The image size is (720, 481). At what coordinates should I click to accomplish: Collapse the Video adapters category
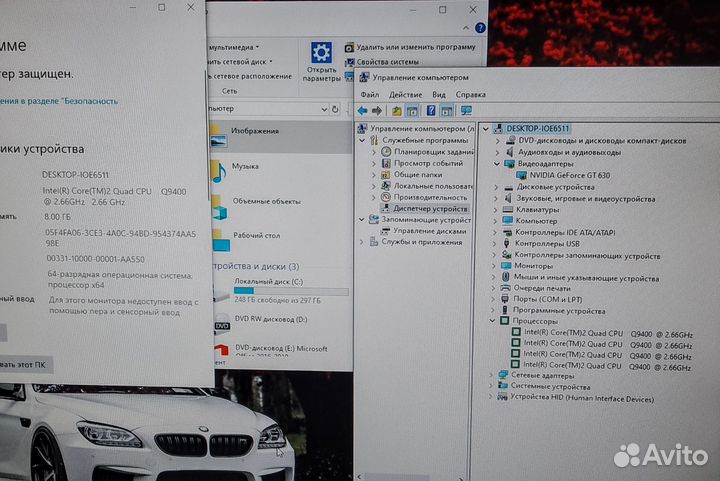point(497,163)
